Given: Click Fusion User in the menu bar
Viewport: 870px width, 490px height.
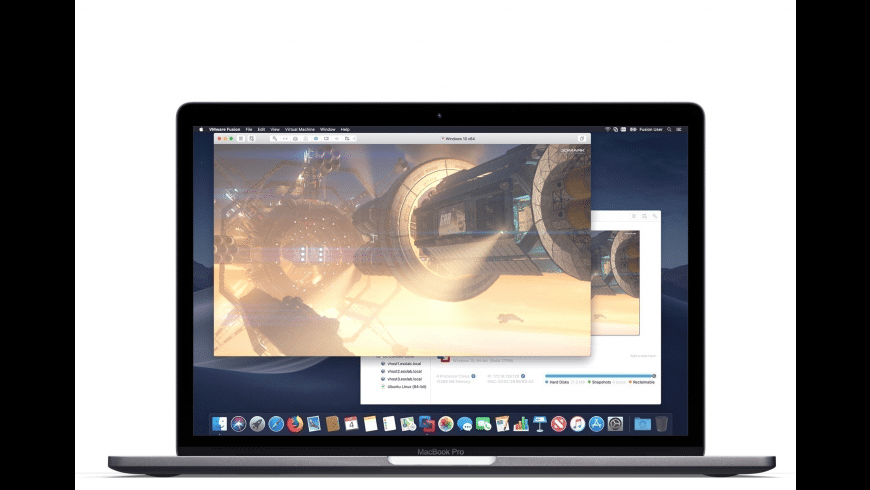Looking at the screenshot, I should (x=651, y=129).
